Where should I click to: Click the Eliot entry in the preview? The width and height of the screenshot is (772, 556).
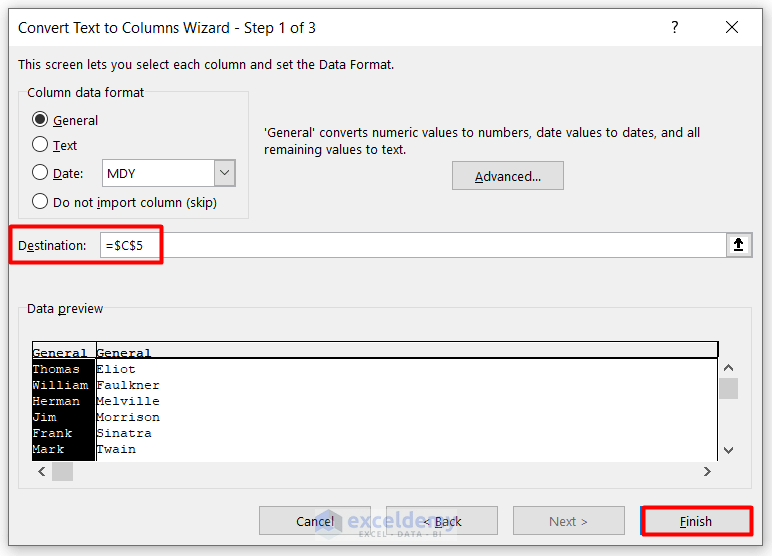[116, 369]
